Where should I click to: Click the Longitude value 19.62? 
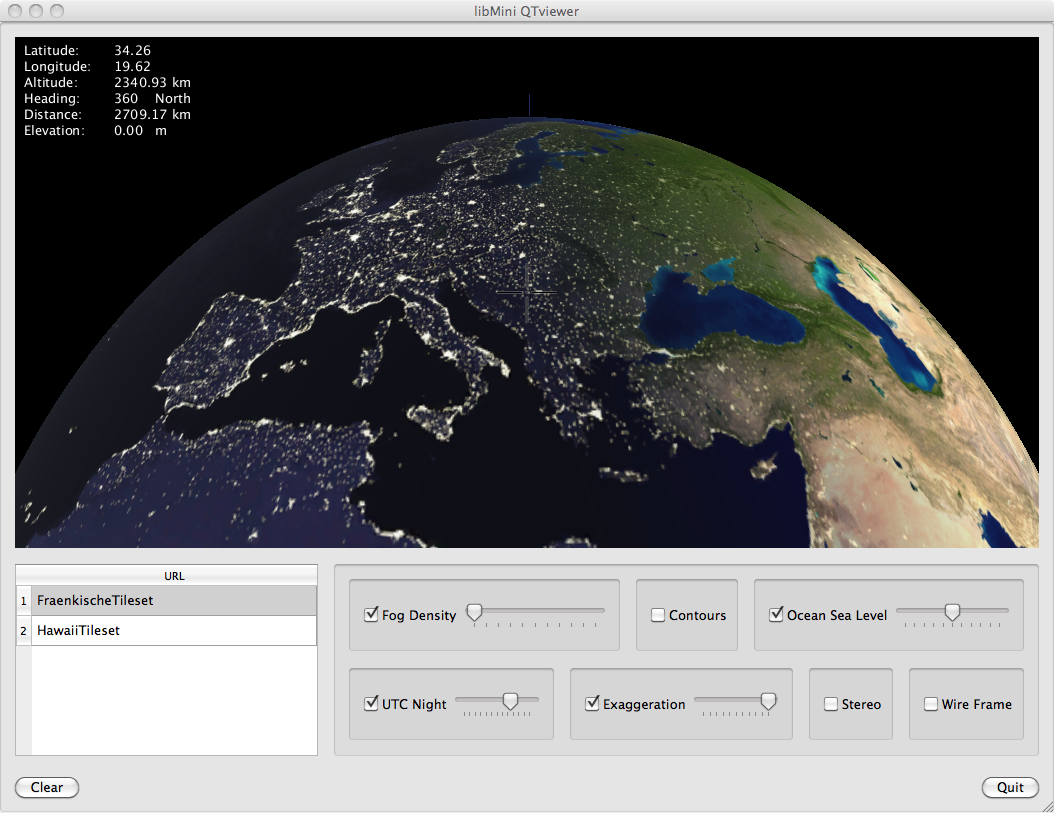pos(132,67)
